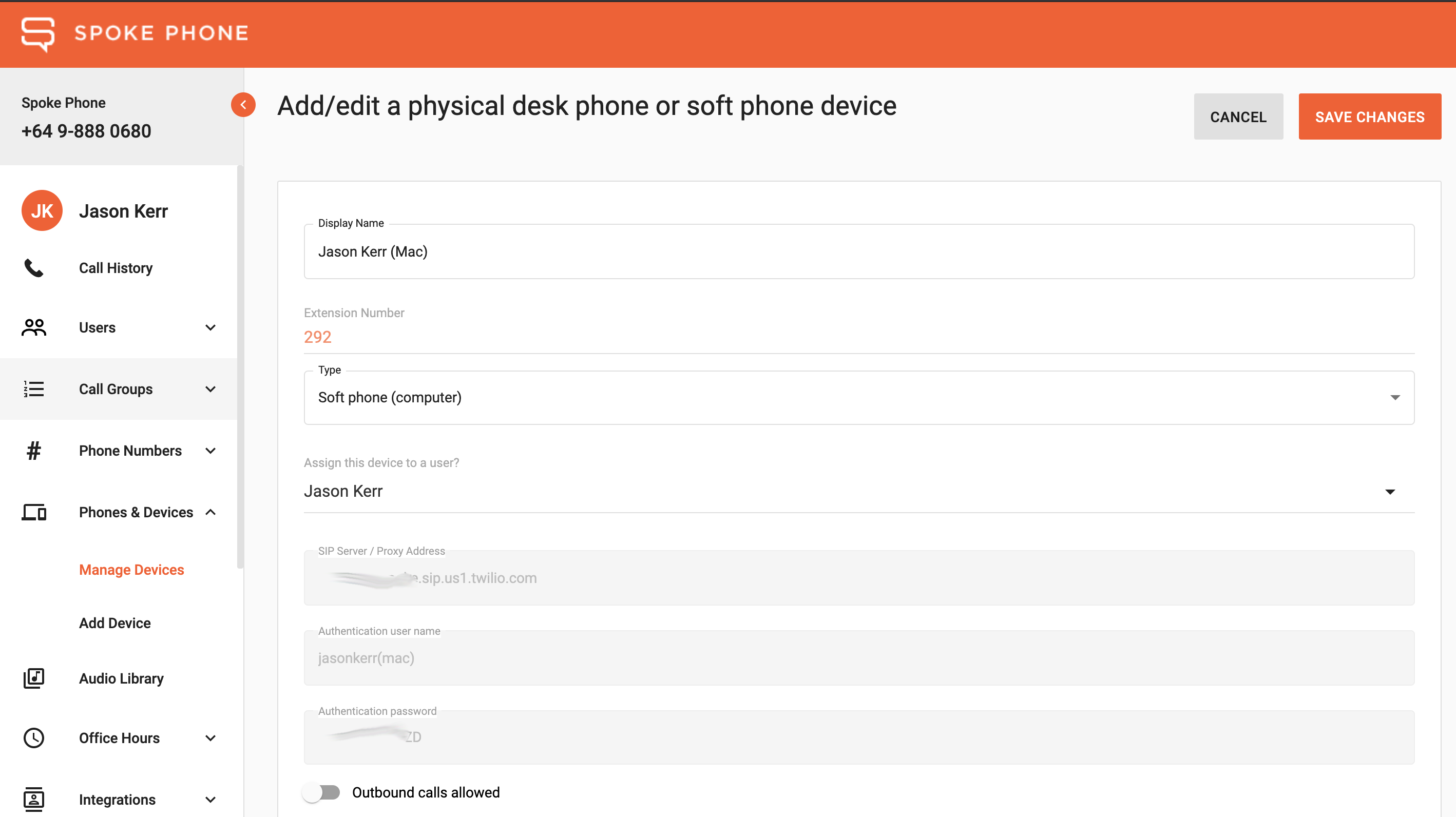This screenshot has height=817, width=1456.
Task: Click the Spoke Phone logo icon
Action: (x=38, y=34)
